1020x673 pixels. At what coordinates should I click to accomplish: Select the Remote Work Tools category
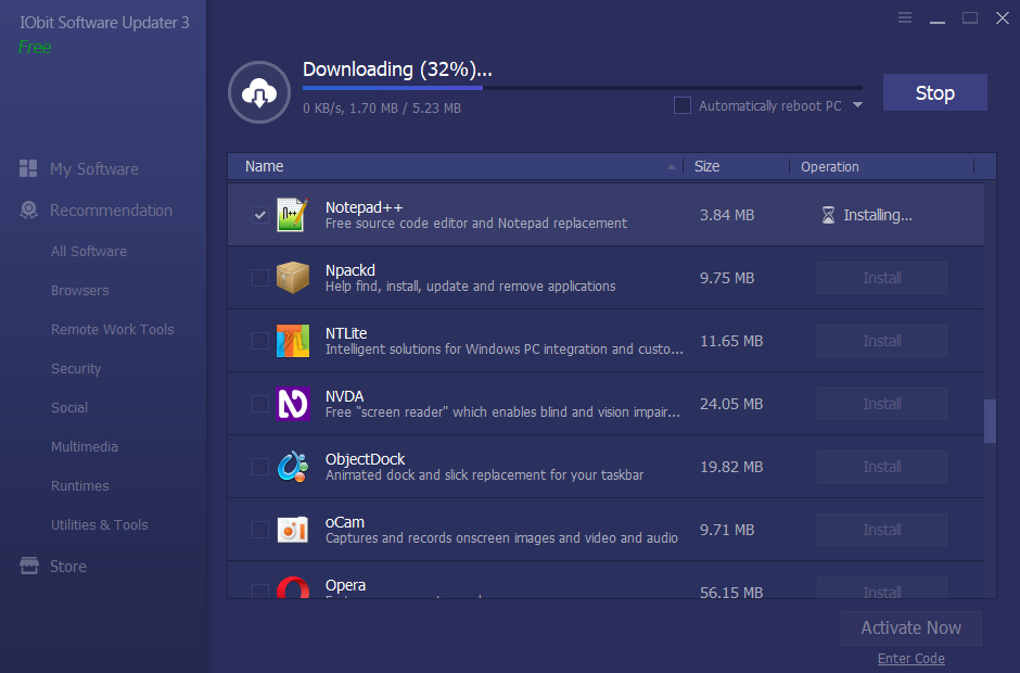(113, 329)
